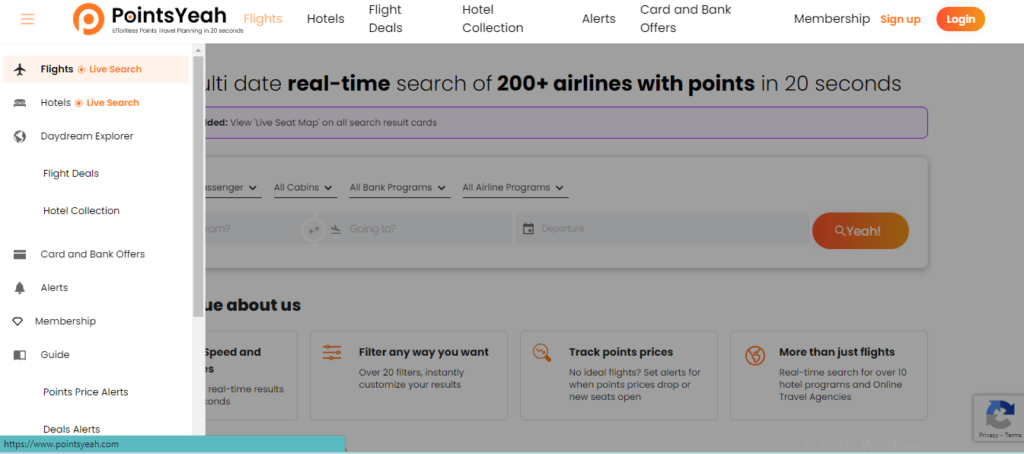Open Points Price Alerts in the sidebar
The height and width of the screenshot is (454, 1024).
click(86, 392)
